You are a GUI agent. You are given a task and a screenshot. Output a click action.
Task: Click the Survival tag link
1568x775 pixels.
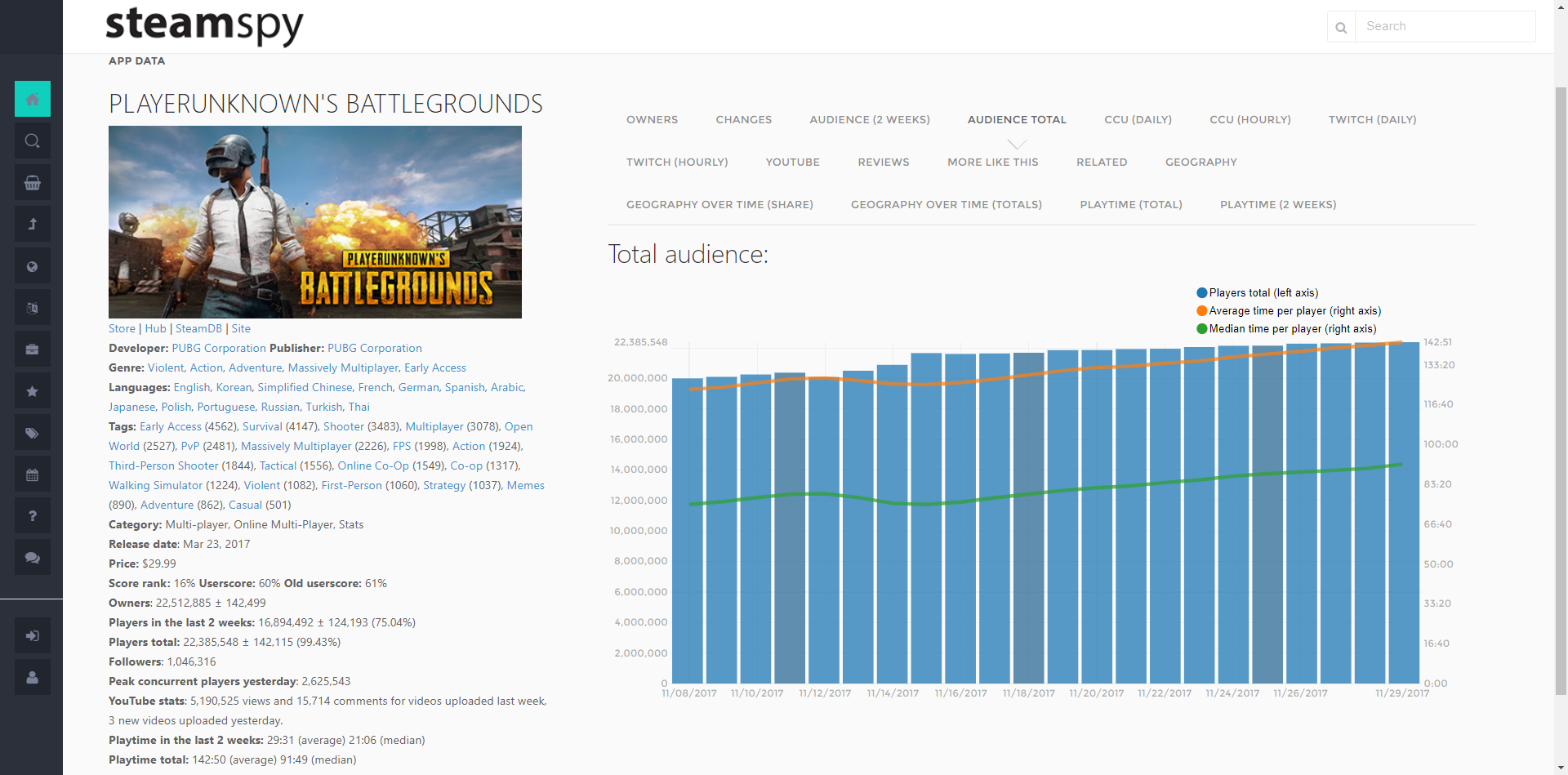point(262,426)
